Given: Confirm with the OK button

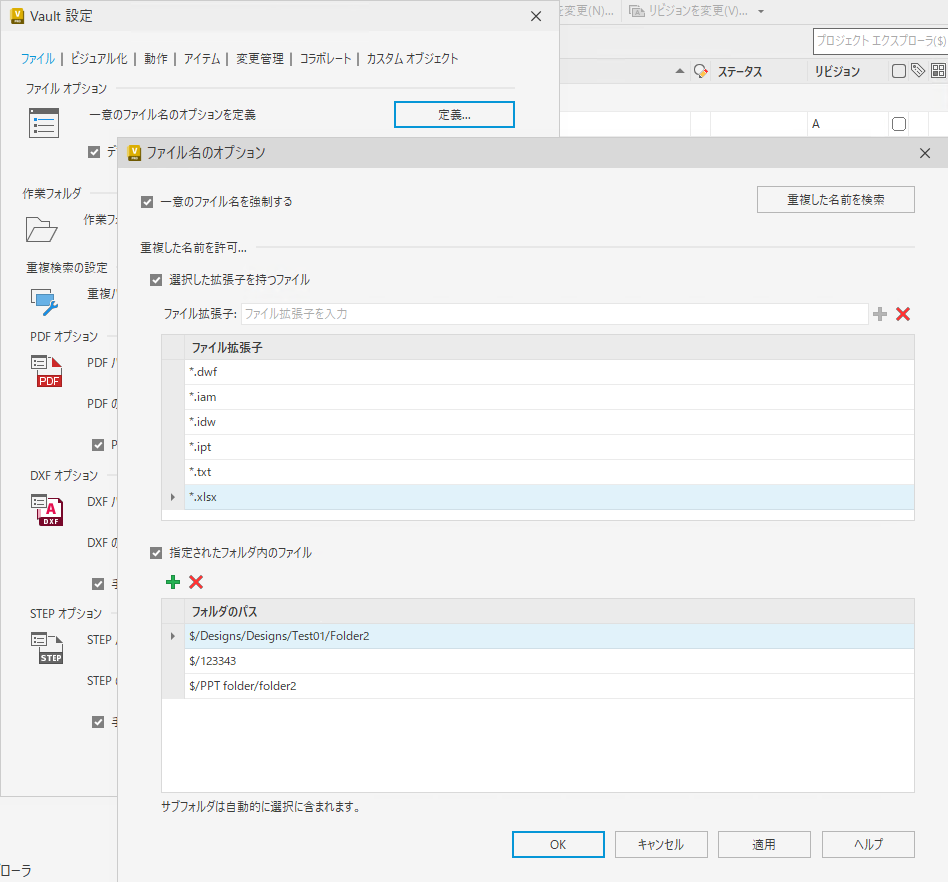Looking at the screenshot, I should [558, 845].
